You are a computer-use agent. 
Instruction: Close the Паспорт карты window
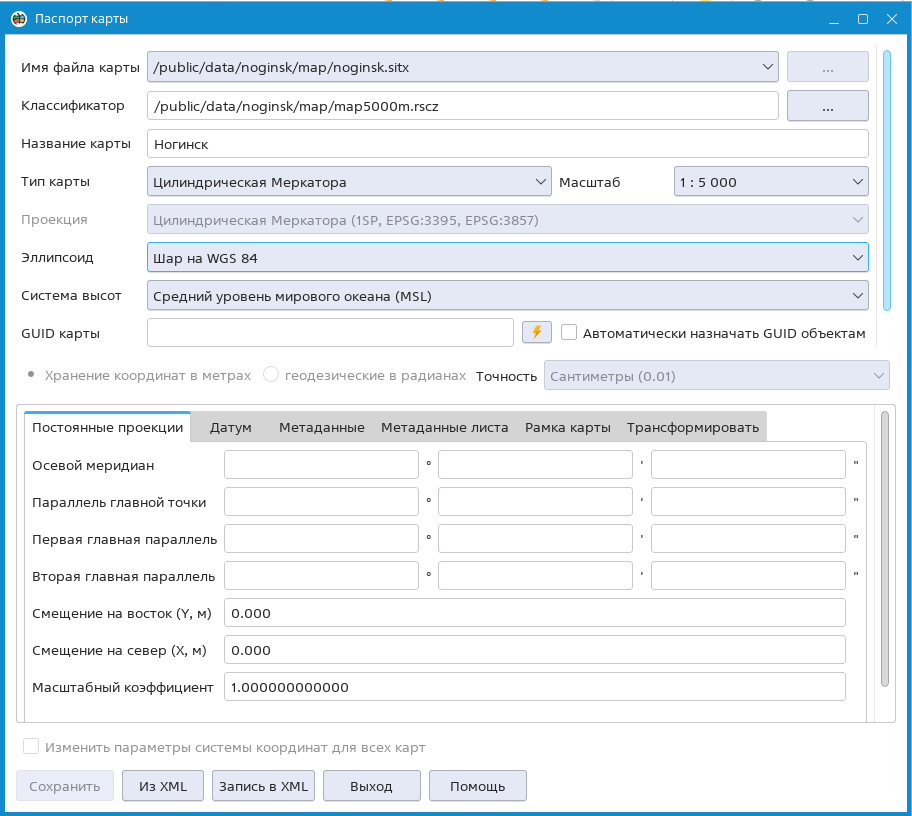tap(890, 18)
